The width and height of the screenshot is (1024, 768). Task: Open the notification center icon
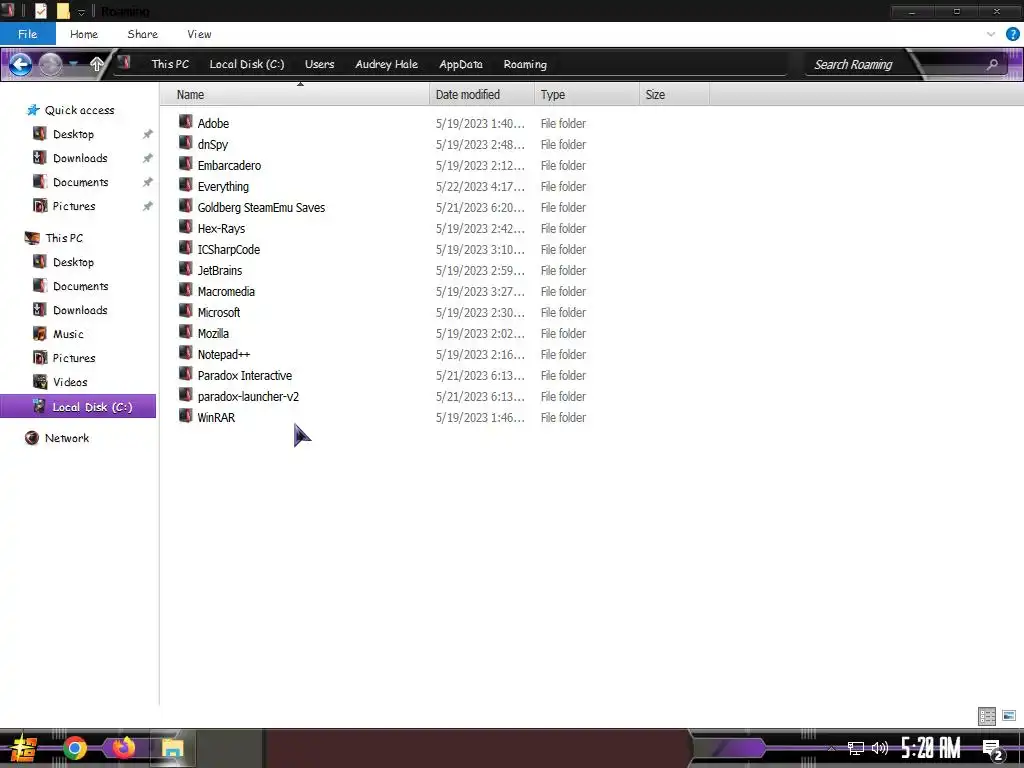(993, 750)
